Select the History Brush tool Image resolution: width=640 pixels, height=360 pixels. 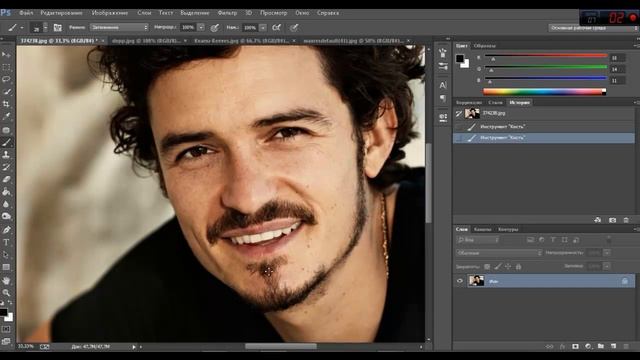coord(6,167)
